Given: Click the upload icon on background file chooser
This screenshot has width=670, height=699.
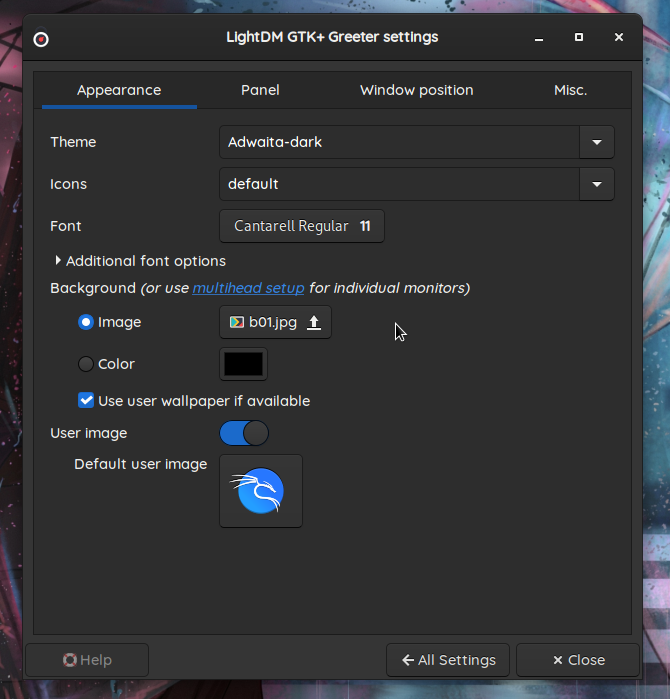Looking at the screenshot, I should [x=314, y=322].
